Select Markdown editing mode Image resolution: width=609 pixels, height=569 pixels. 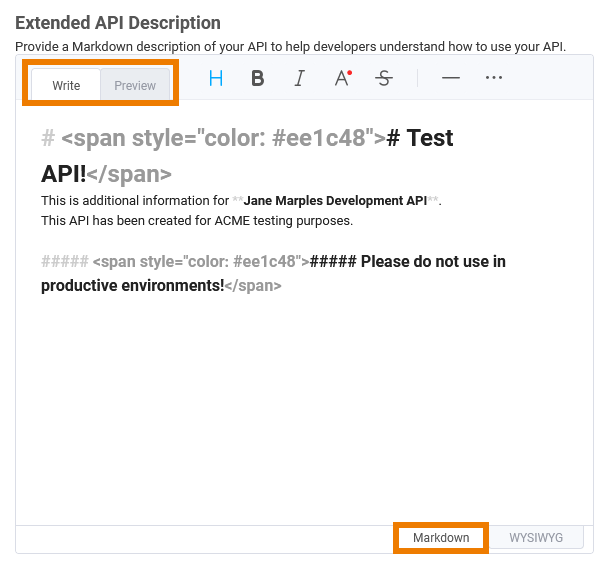pyautogui.click(x=441, y=538)
